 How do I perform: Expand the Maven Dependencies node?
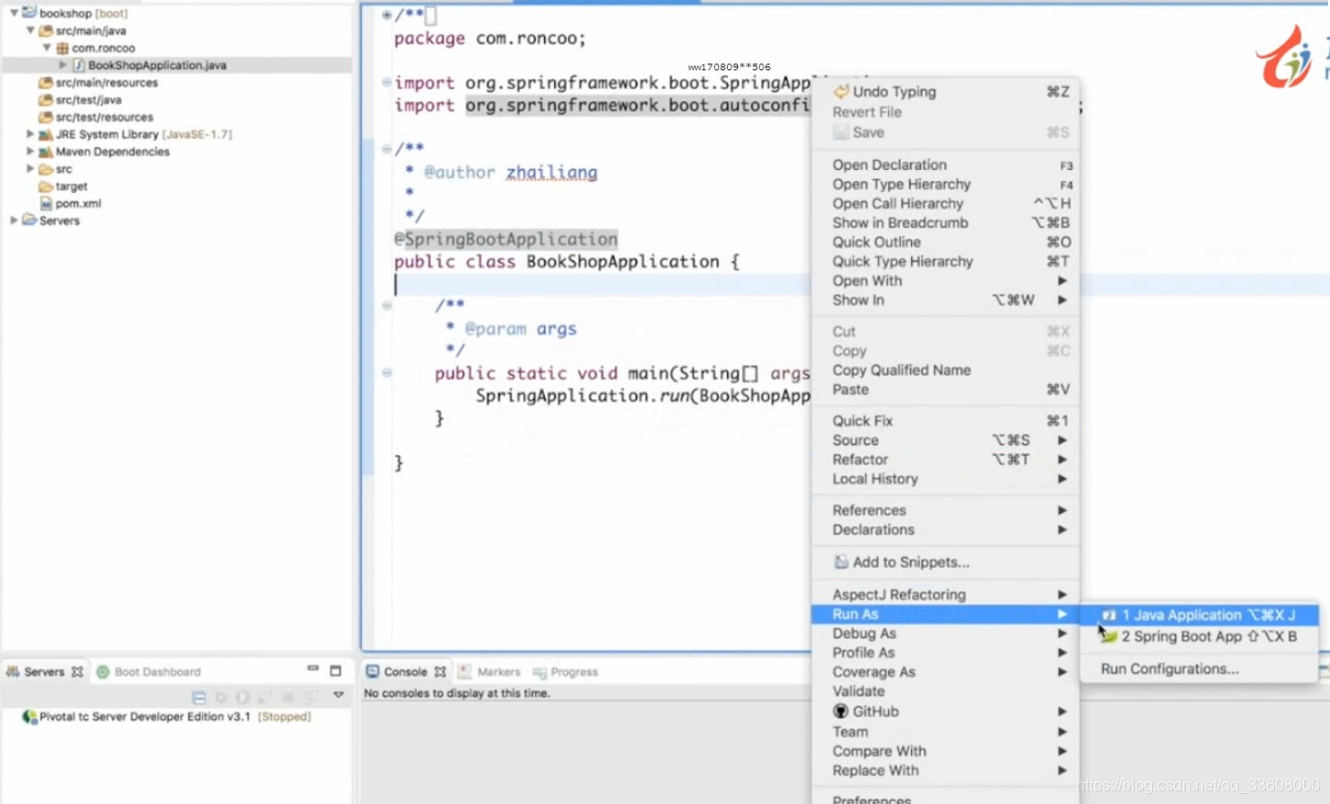(30, 152)
